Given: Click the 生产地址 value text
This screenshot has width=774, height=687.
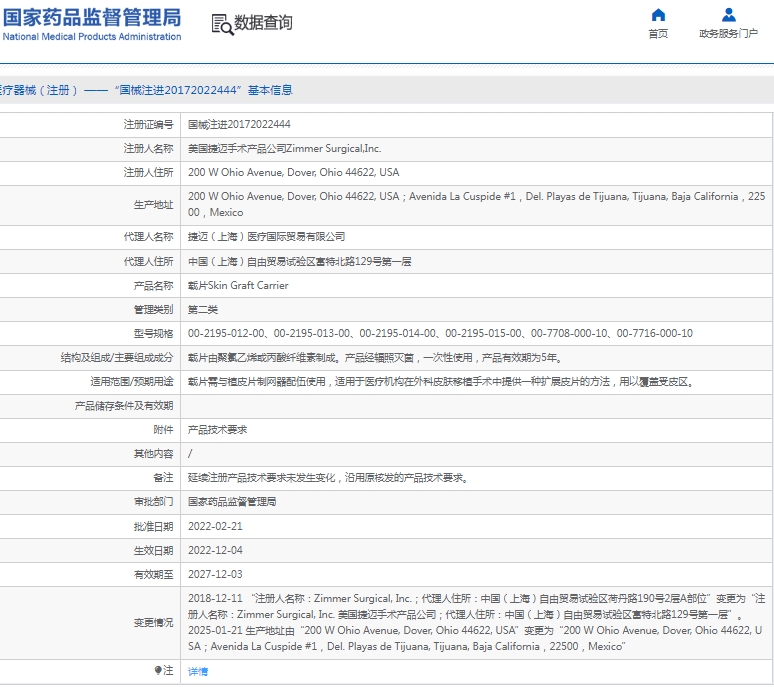Looking at the screenshot, I should pos(476,204).
